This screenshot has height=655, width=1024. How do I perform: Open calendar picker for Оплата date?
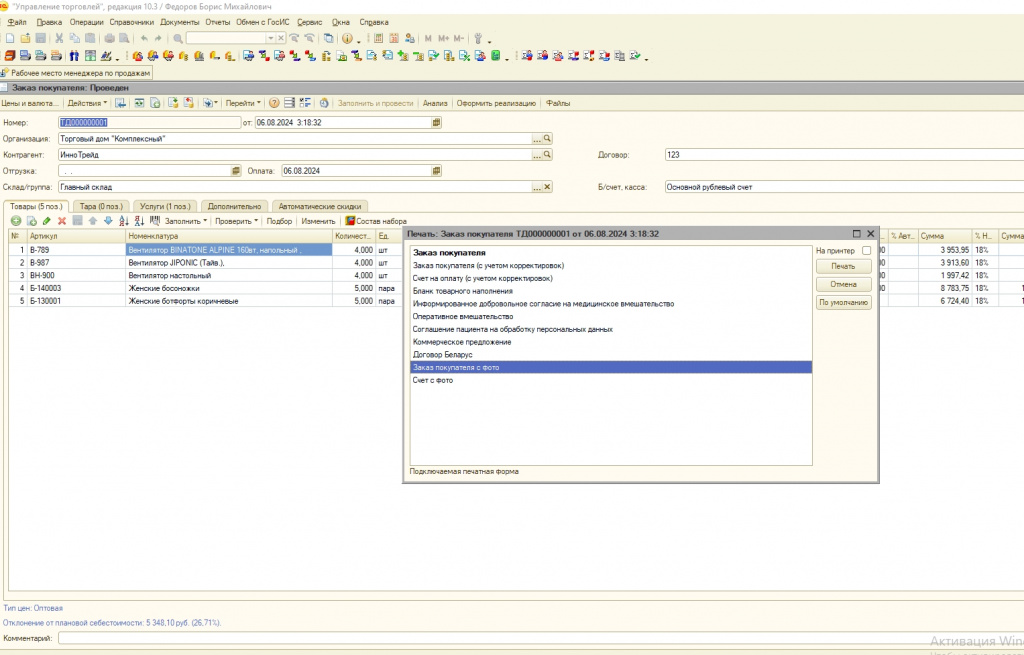(436, 171)
